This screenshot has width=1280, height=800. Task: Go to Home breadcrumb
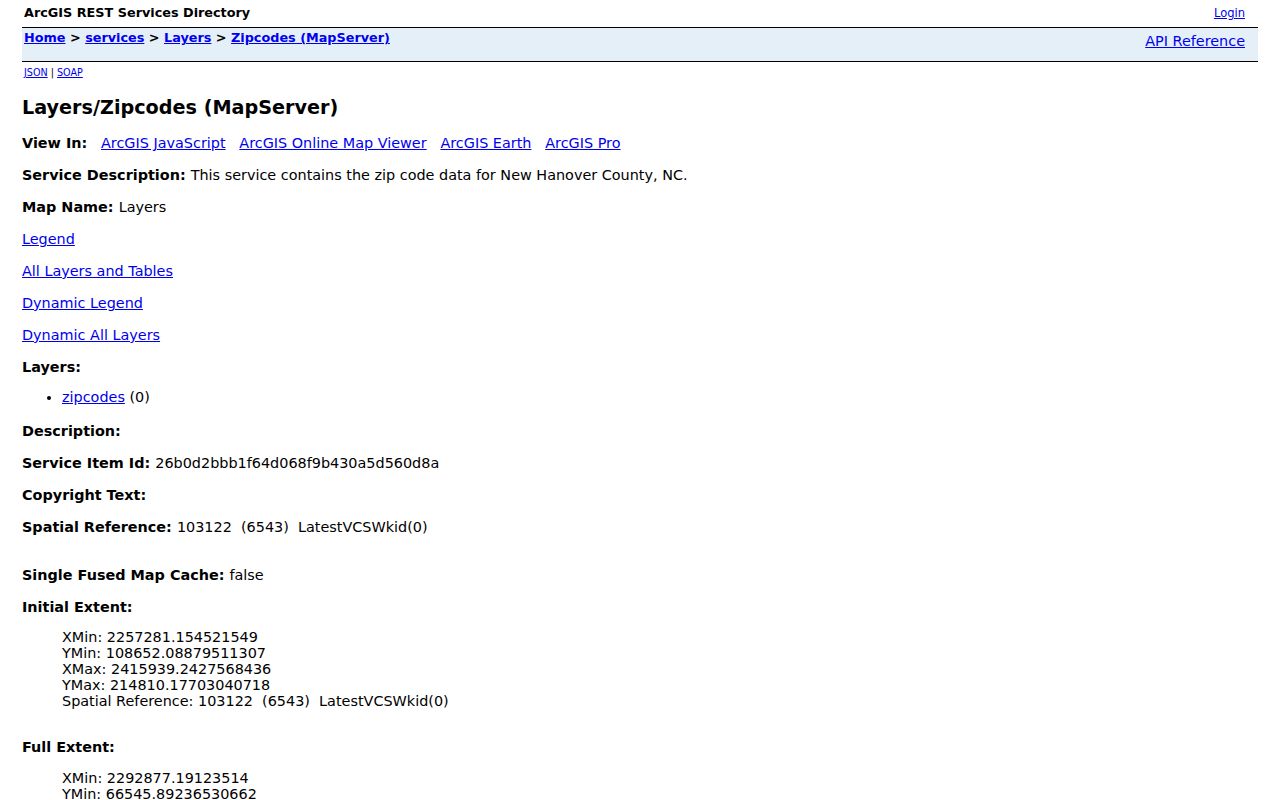click(45, 38)
